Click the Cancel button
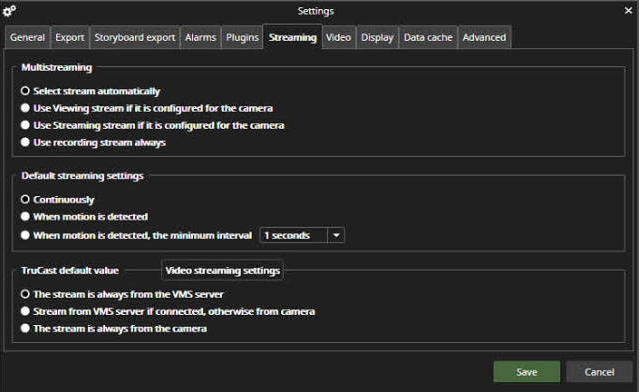The image size is (640, 392). click(599, 372)
